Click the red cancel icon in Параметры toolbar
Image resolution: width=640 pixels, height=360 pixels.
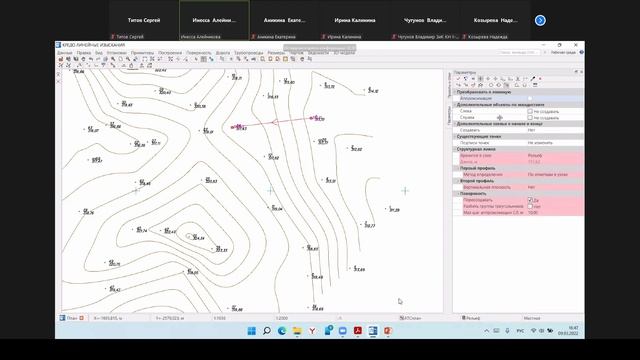[x=540, y=78]
